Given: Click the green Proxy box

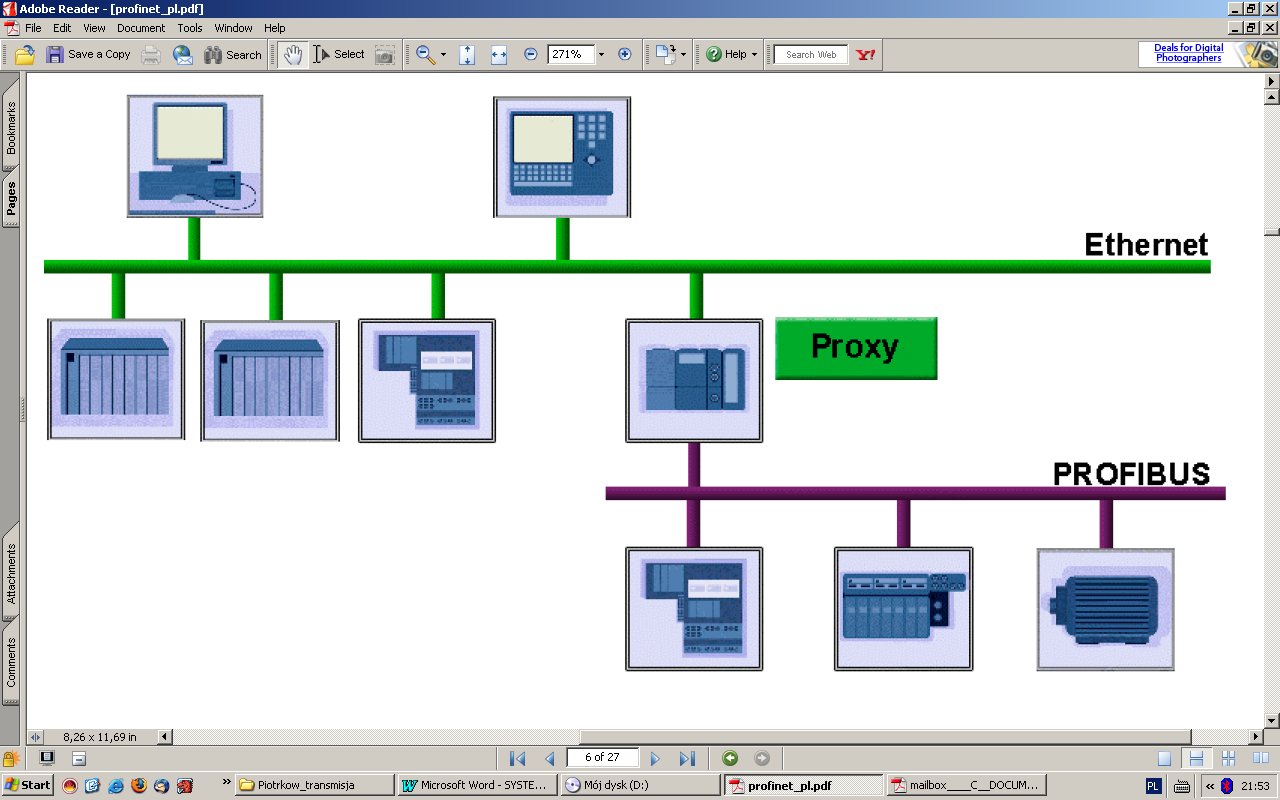Looking at the screenshot, I should pos(856,348).
